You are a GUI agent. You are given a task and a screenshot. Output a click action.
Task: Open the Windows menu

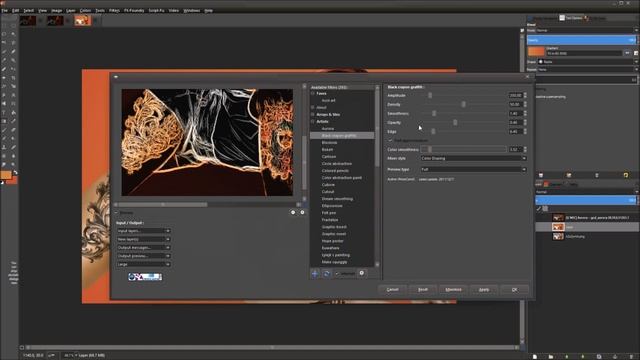[x=191, y=11]
